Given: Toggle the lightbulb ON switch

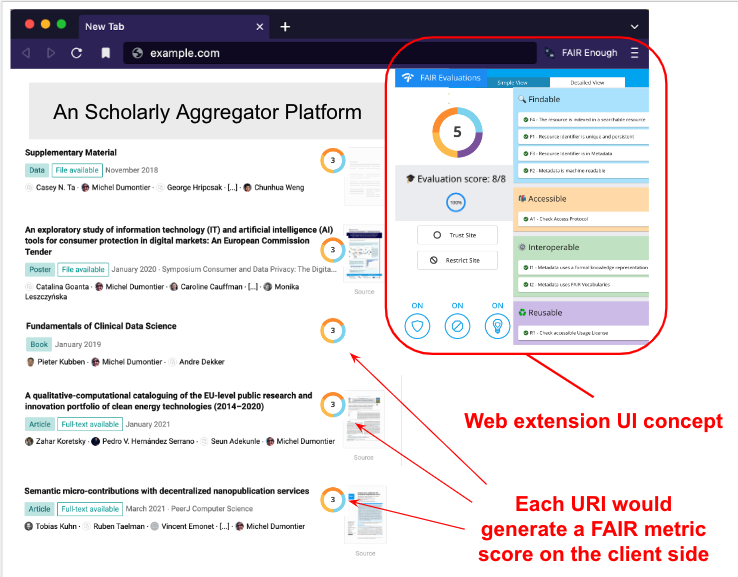Looking at the screenshot, I should 497,326.
